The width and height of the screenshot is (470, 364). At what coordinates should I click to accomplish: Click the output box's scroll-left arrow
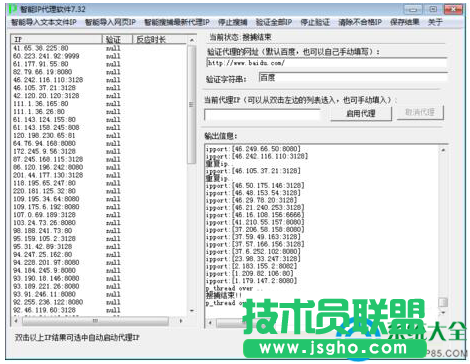(x=210, y=323)
